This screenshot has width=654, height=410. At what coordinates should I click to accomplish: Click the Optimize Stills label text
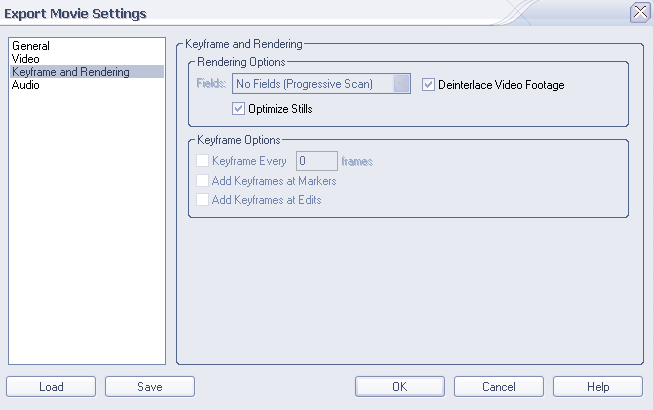[x=280, y=109]
